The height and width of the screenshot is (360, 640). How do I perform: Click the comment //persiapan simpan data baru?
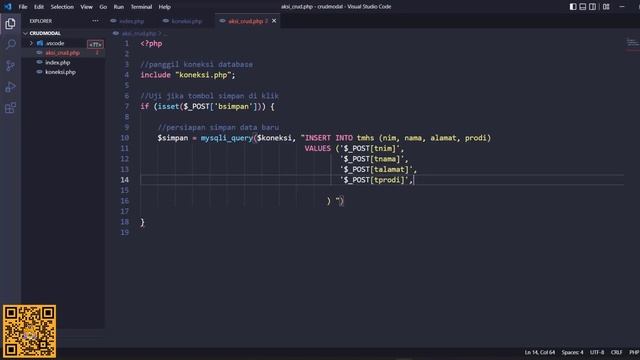(x=218, y=127)
